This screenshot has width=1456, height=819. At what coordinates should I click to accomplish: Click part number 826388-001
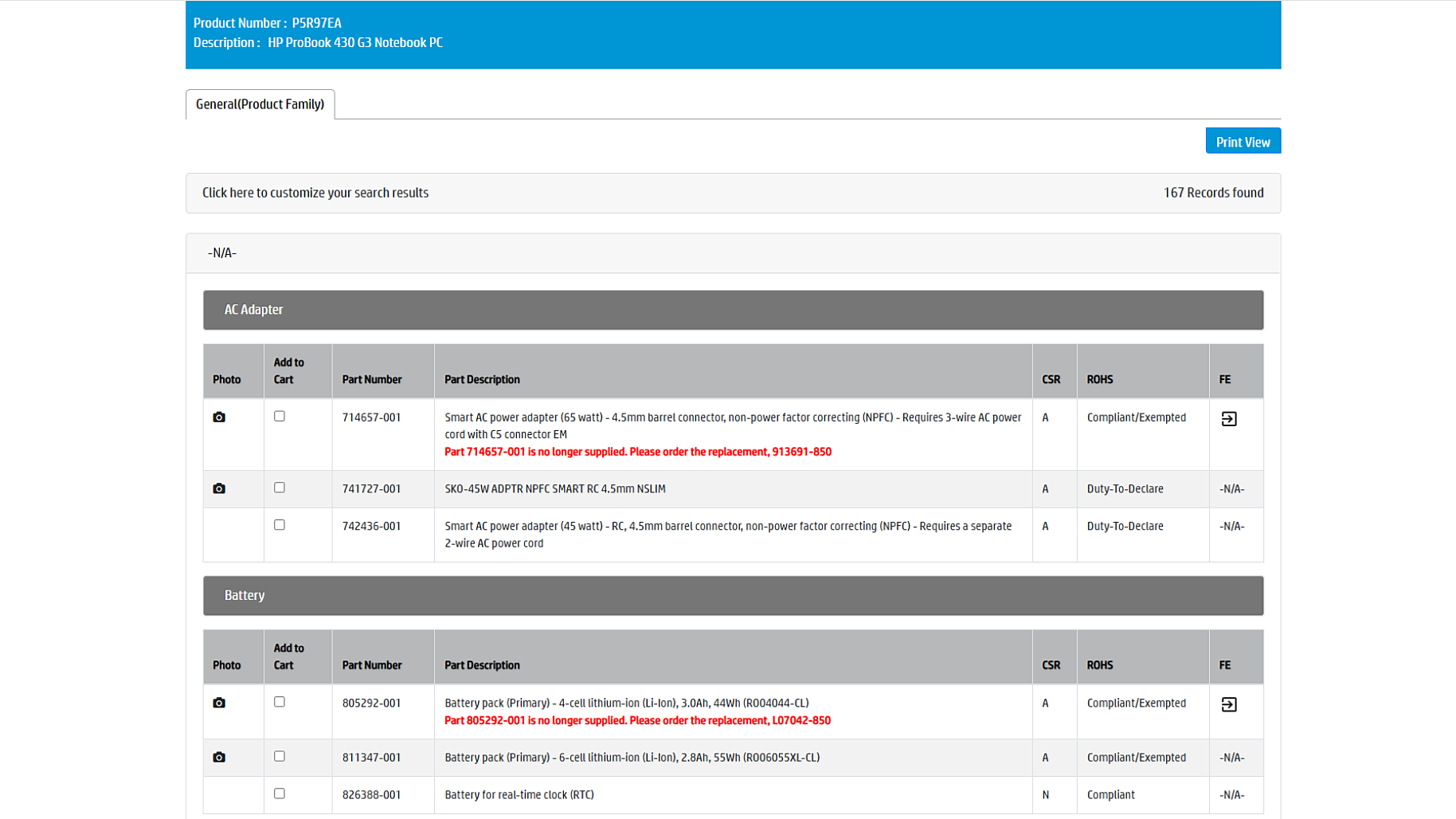pos(371,795)
